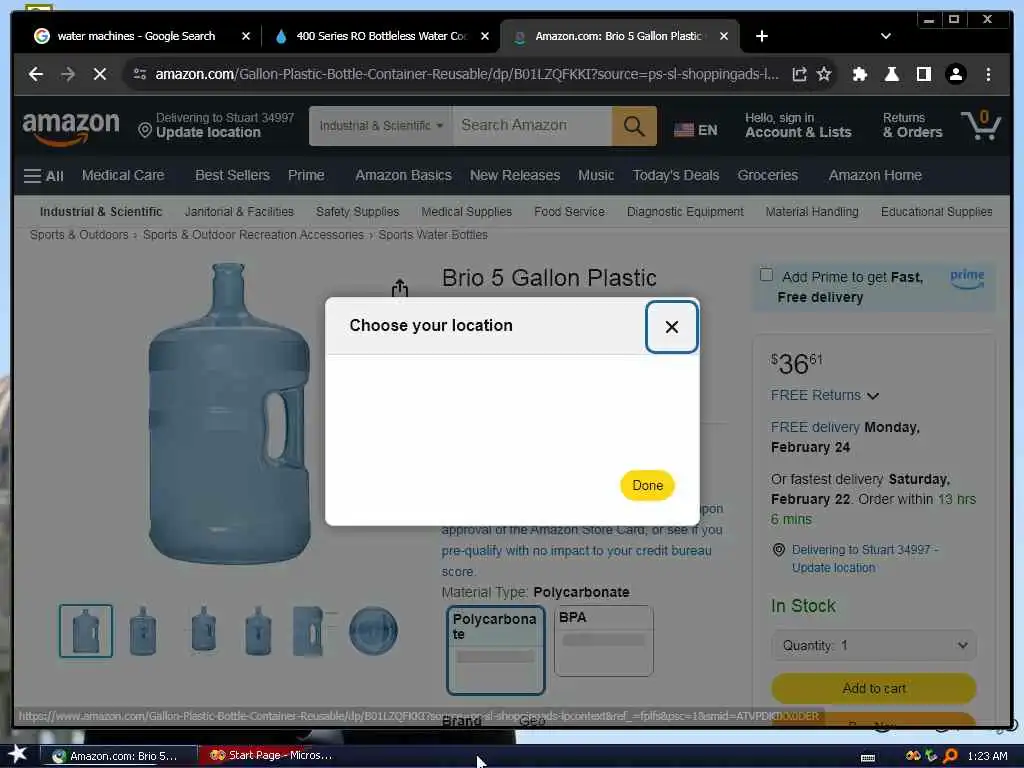The image size is (1024, 768).
Task: Open the EN language selector
Action: click(x=696, y=130)
